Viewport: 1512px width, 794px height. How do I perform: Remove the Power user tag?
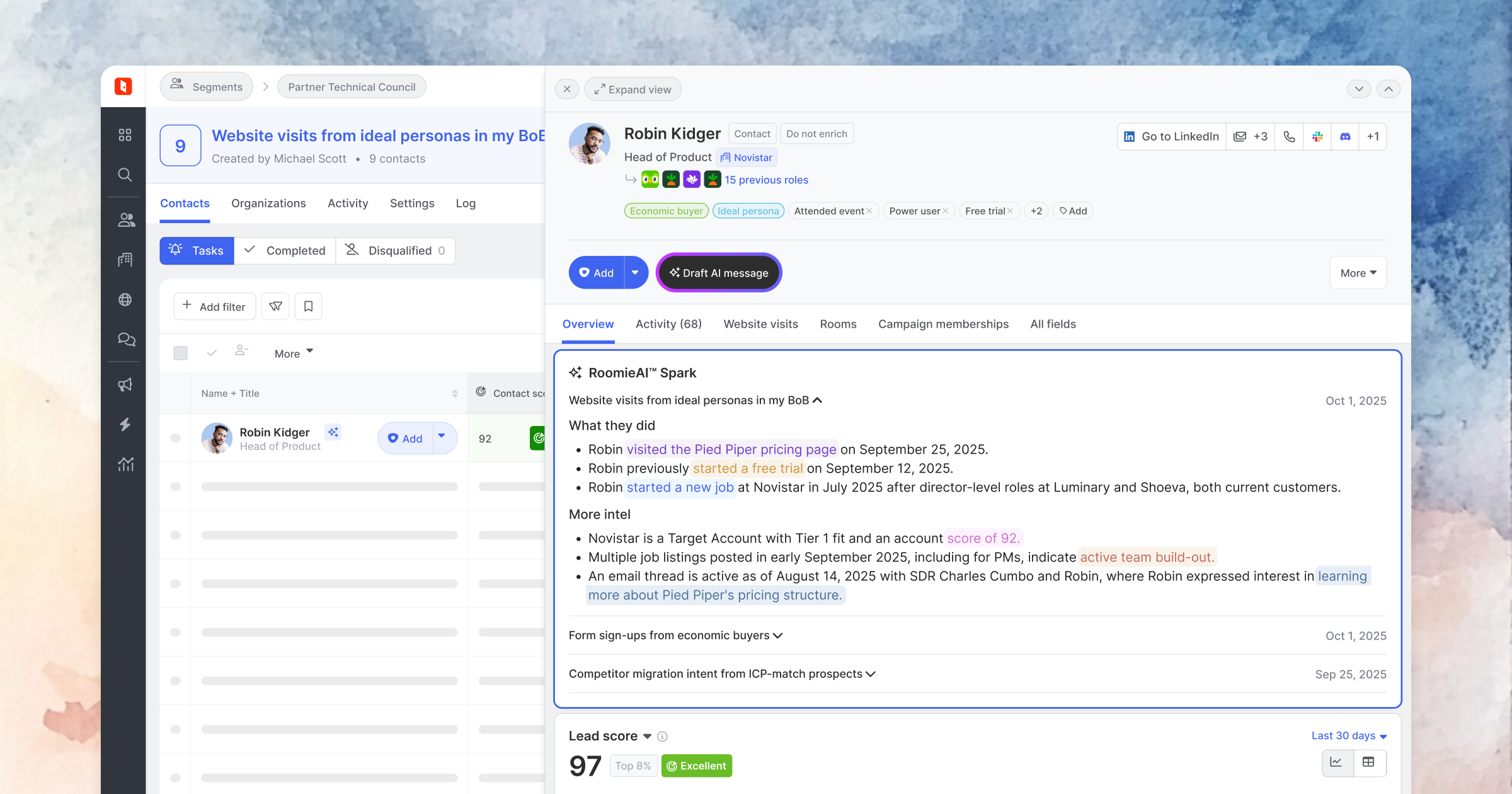coord(945,211)
